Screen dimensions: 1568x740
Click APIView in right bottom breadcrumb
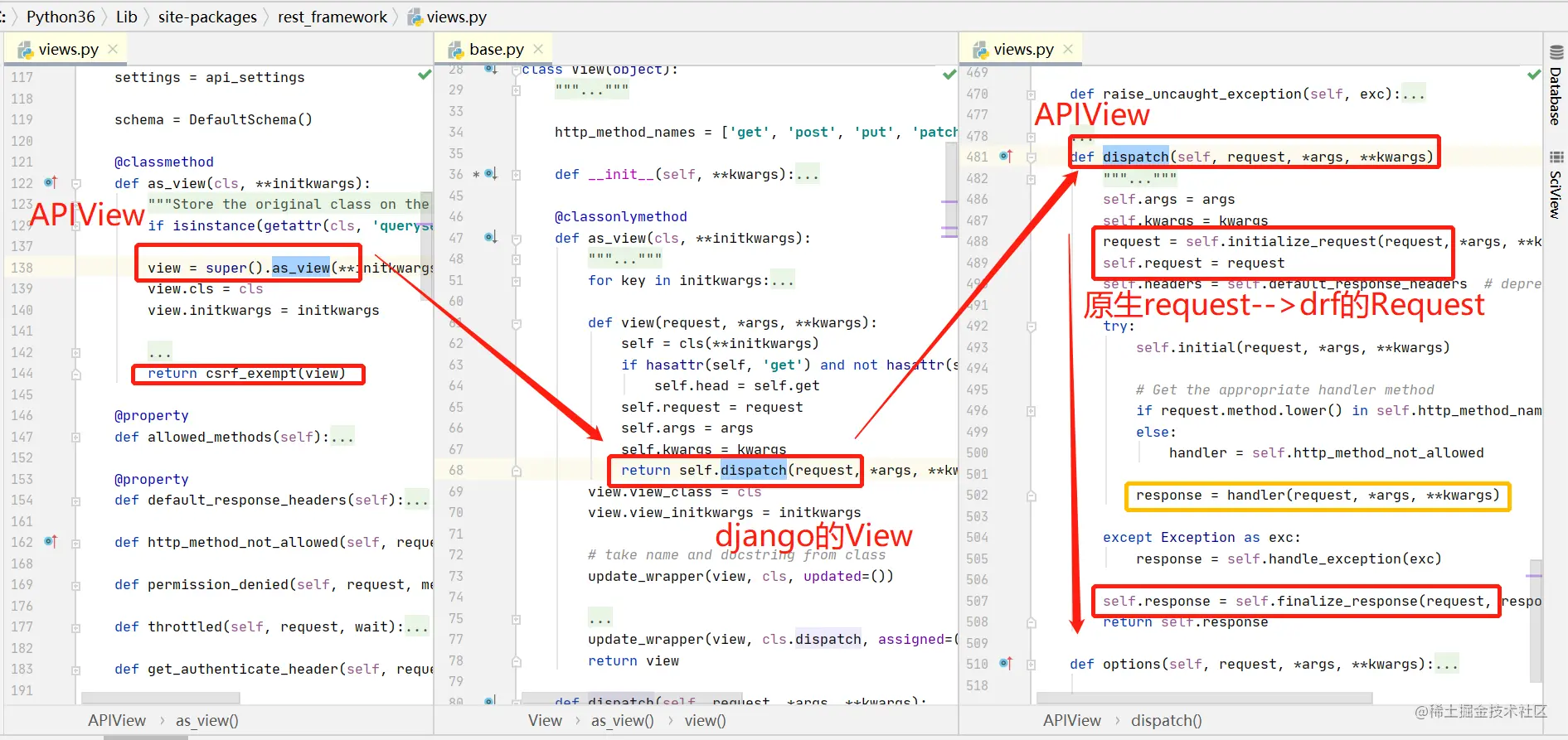1072,721
